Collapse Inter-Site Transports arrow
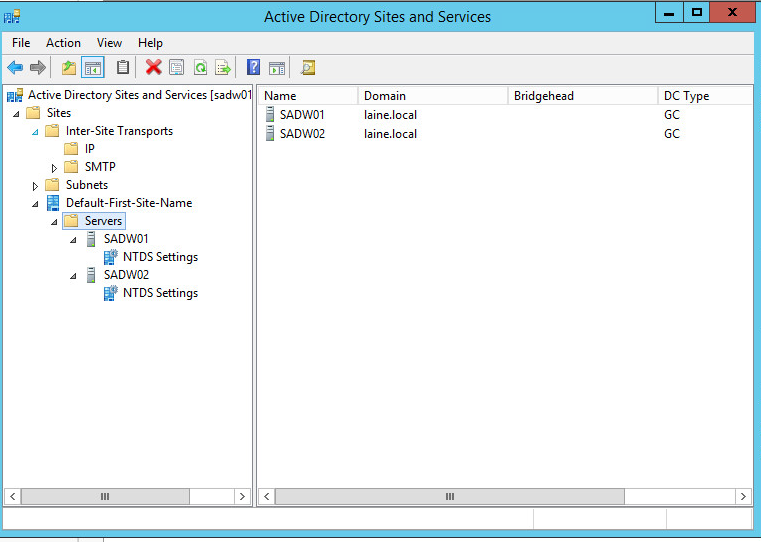The height and width of the screenshot is (542, 761). pos(35,132)
